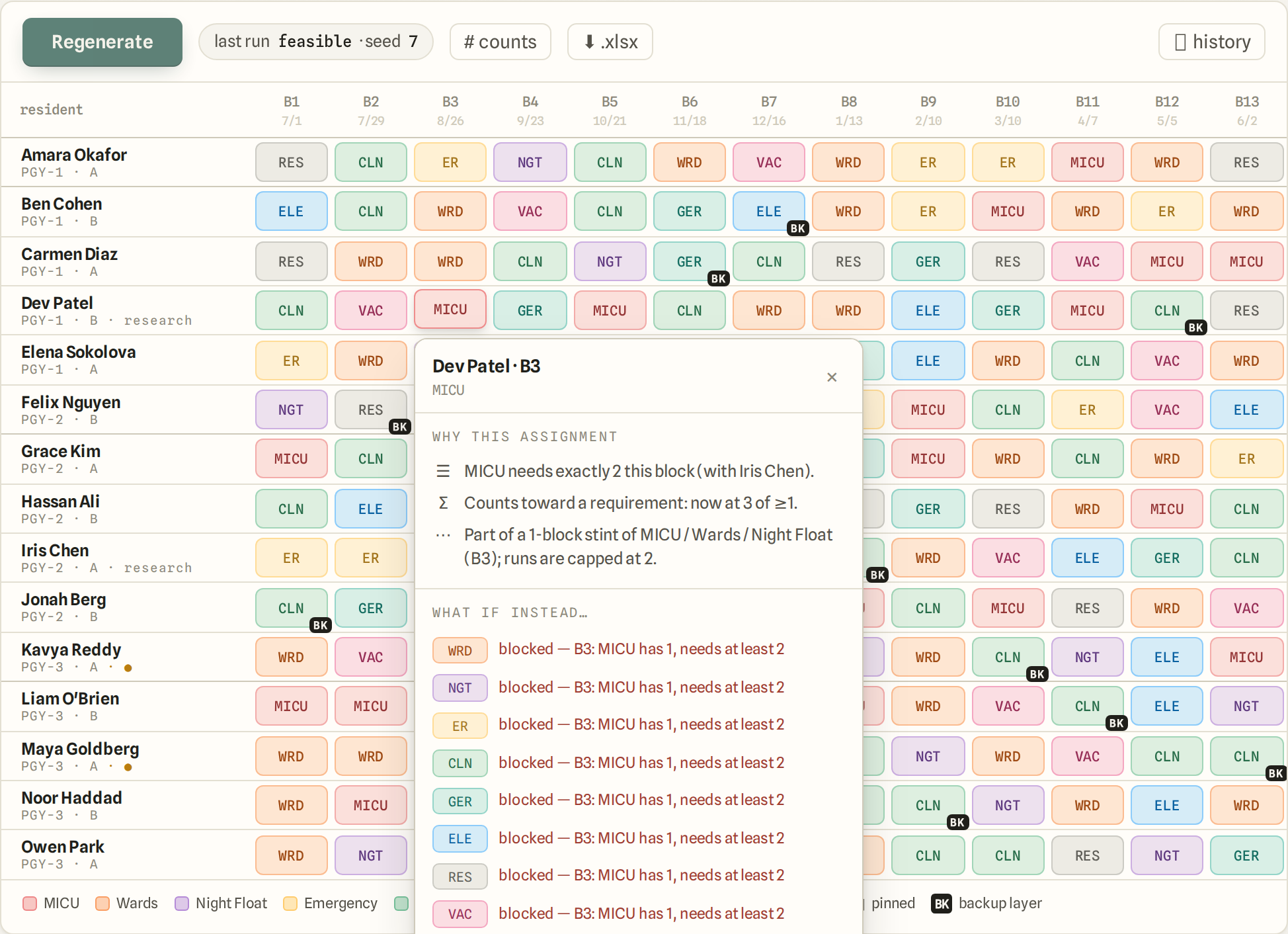The height and width of the screenshot is (934, 1288).
Task: Select the RES what-if alternative chip
Action: click(460, 876)
